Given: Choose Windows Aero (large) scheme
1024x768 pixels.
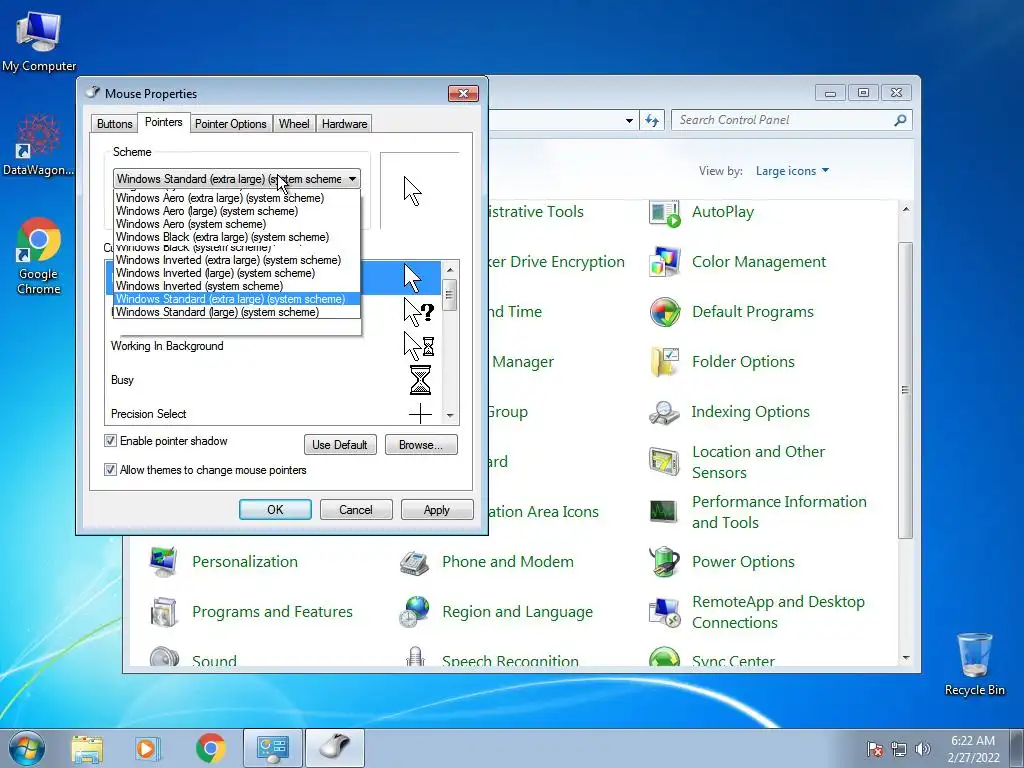Looking at the screenshot, I should tap(236, 211).
